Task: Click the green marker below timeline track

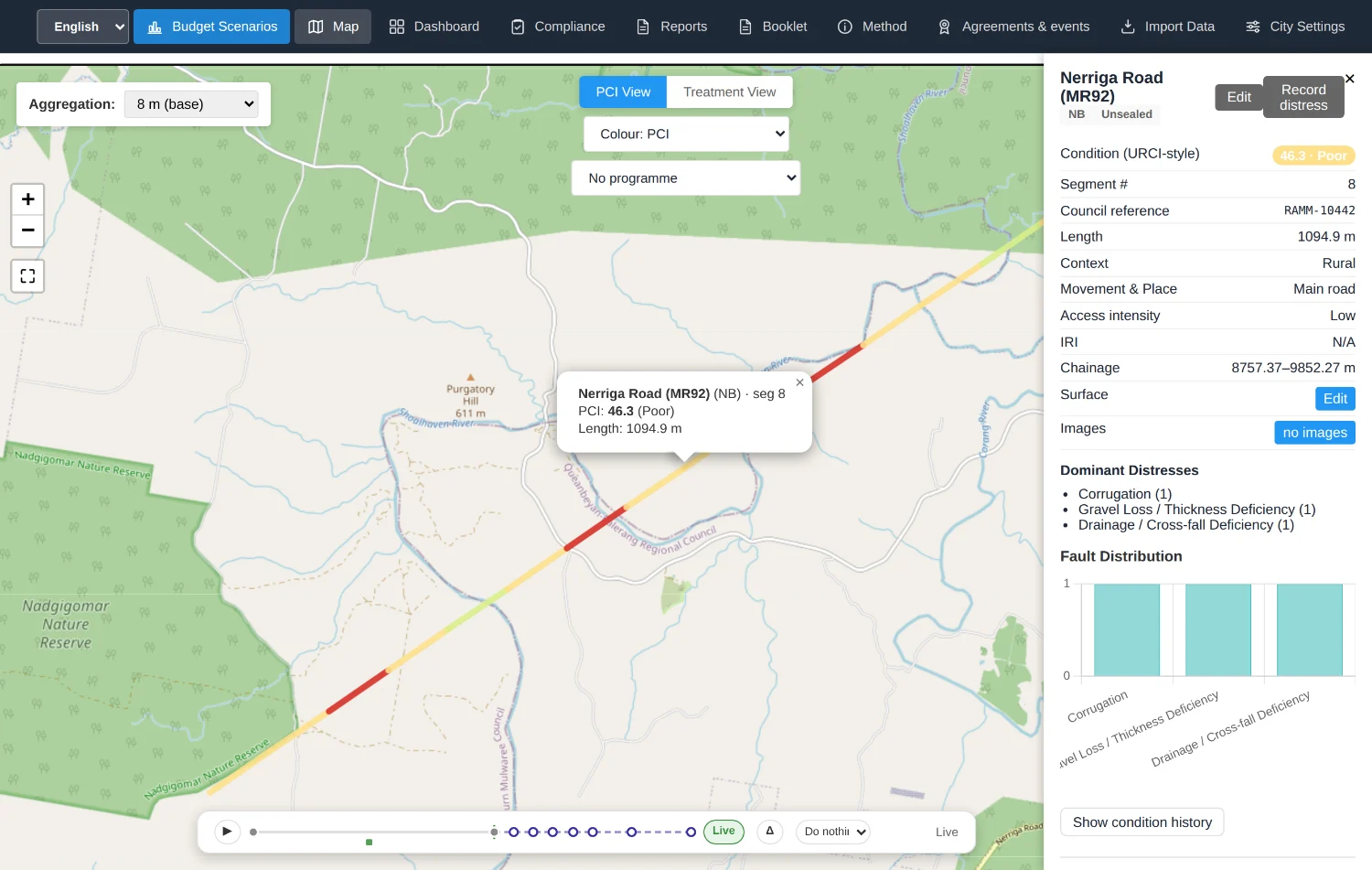Action: pos(369,842)
